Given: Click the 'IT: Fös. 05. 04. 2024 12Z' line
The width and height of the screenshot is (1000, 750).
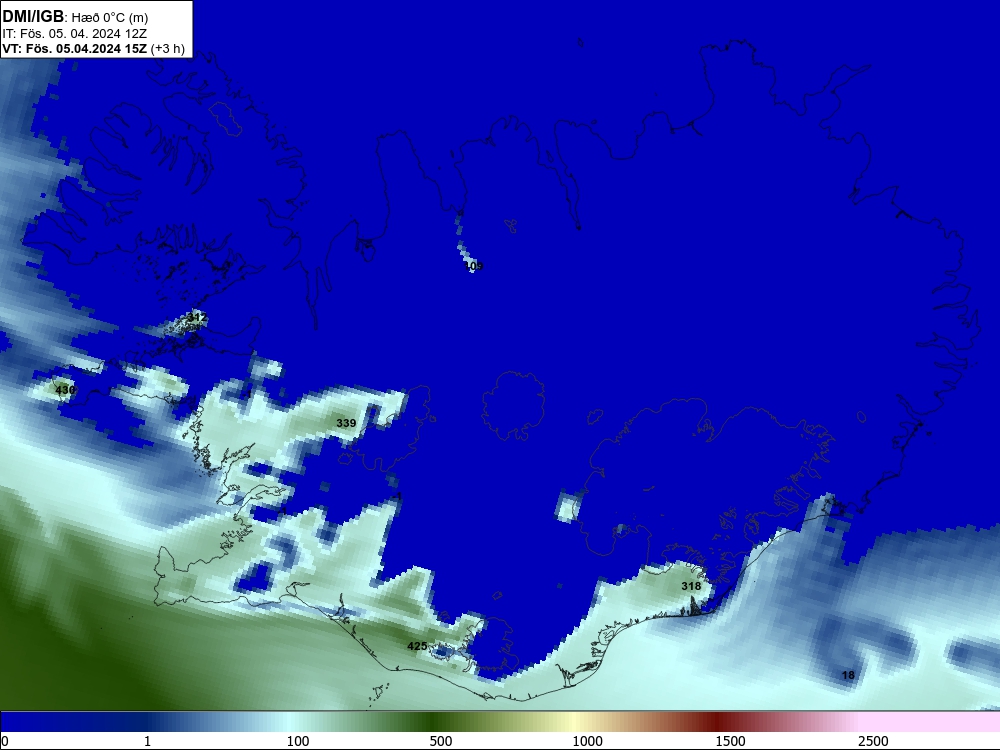Looking at the screenshot, I should pyautogui.click(x=75, y=34).
